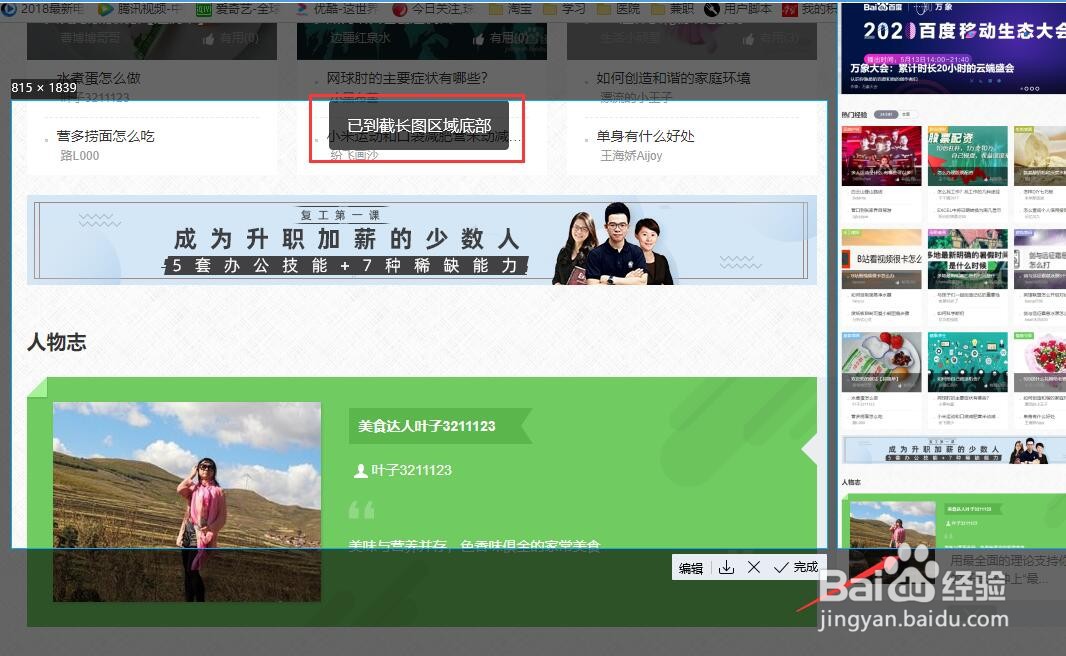Click the B站看视频很卡怎么 thumbnail in preview

click(x=882, y=259)
